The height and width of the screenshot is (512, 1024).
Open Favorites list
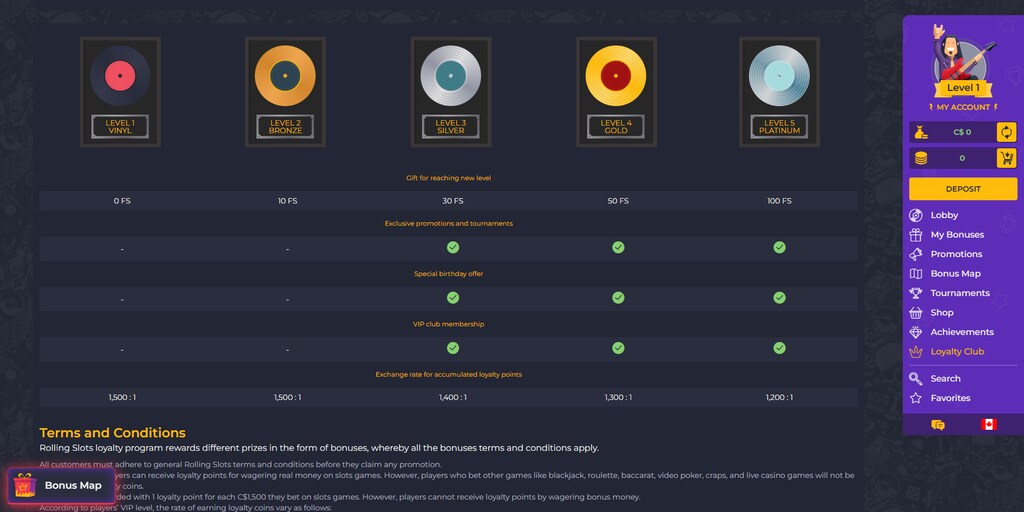tap(949, 398)
